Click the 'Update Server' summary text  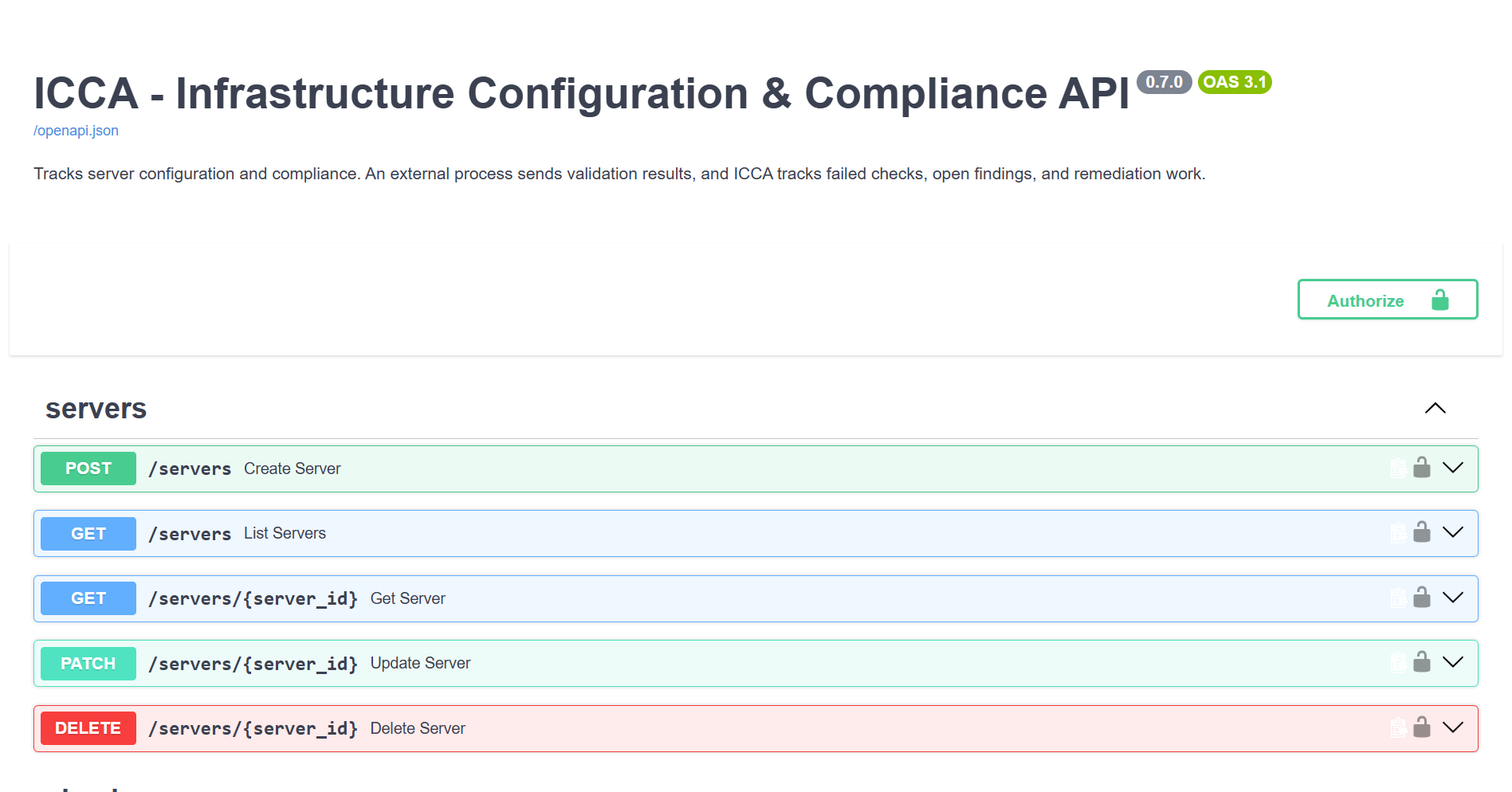point(421,663)
